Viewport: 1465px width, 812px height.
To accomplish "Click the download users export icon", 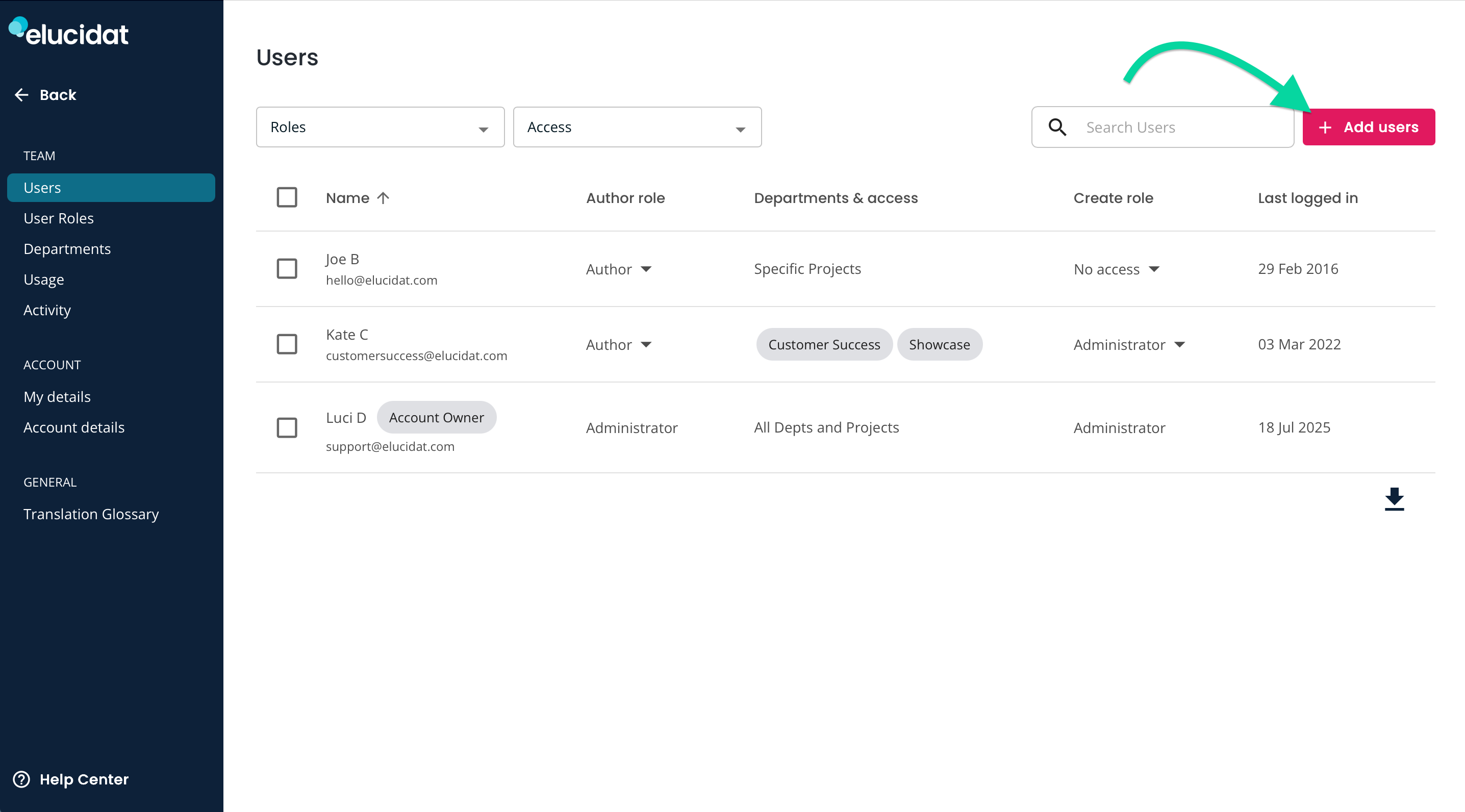I will coord(1394,499).
